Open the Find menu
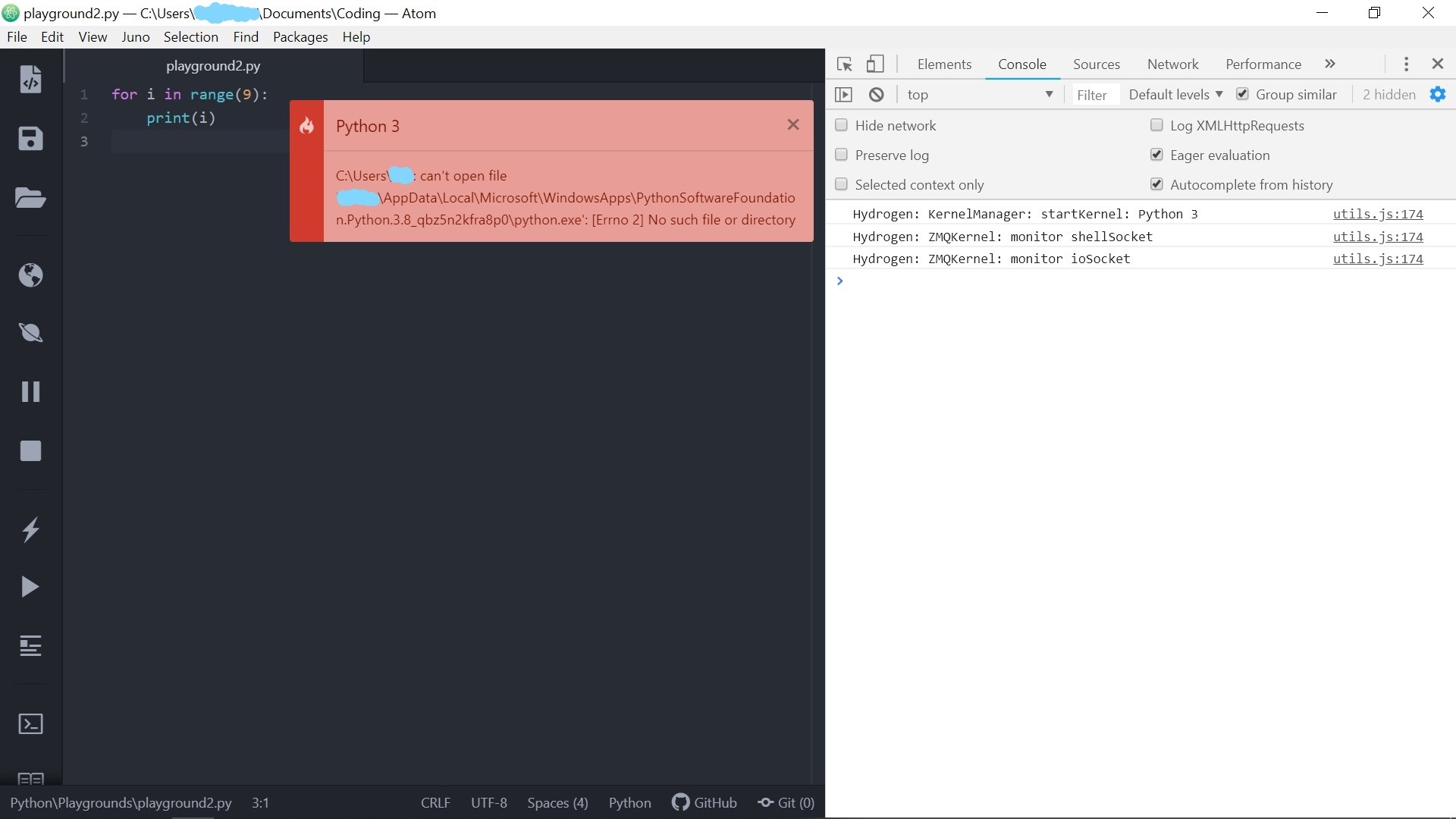 [246, 36]
